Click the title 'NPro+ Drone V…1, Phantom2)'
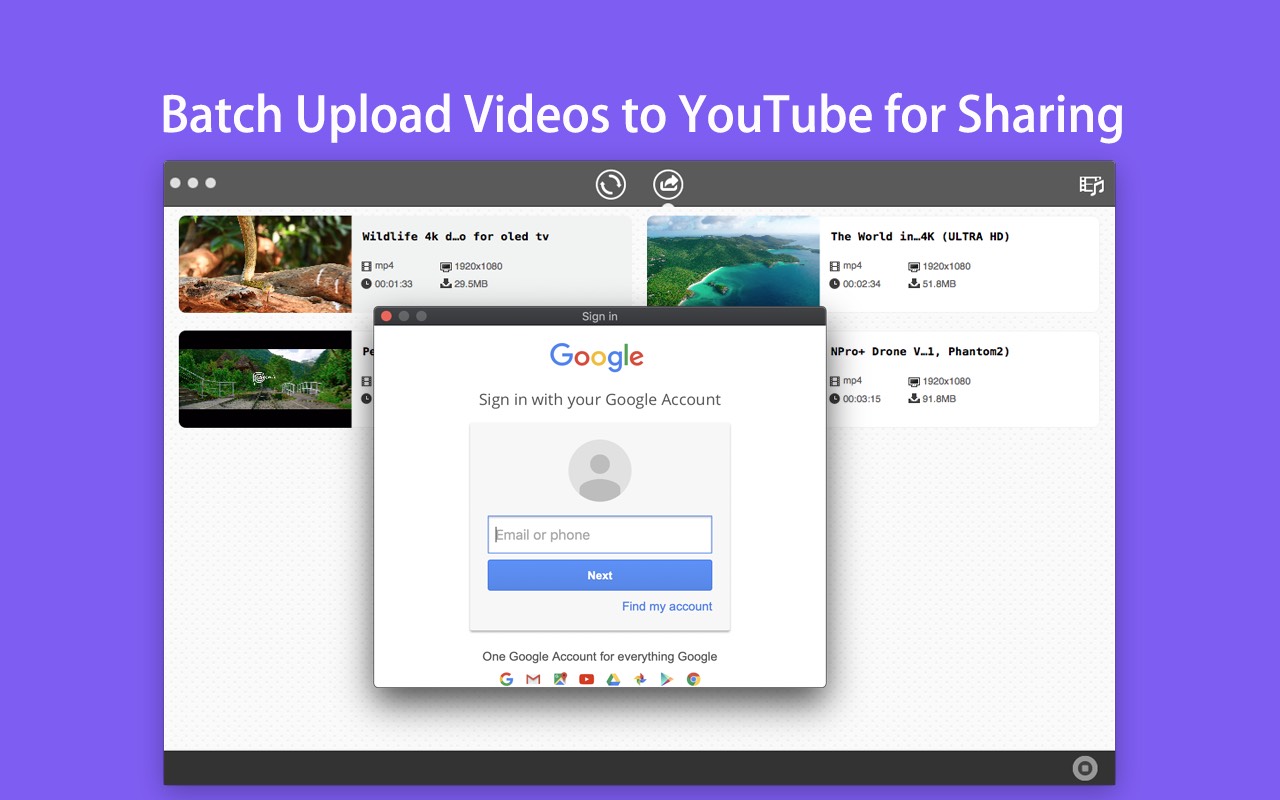This screenshot has width=1280, height=800. pyautogui.click(x=920, y=352)
